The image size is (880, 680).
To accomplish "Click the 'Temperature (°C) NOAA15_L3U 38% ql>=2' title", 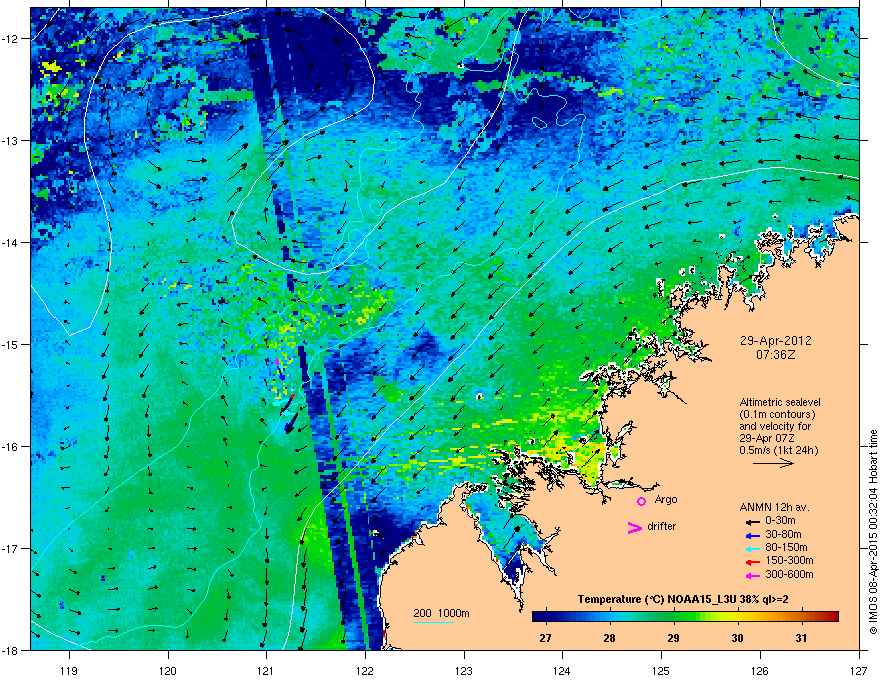I will point(682,599).
